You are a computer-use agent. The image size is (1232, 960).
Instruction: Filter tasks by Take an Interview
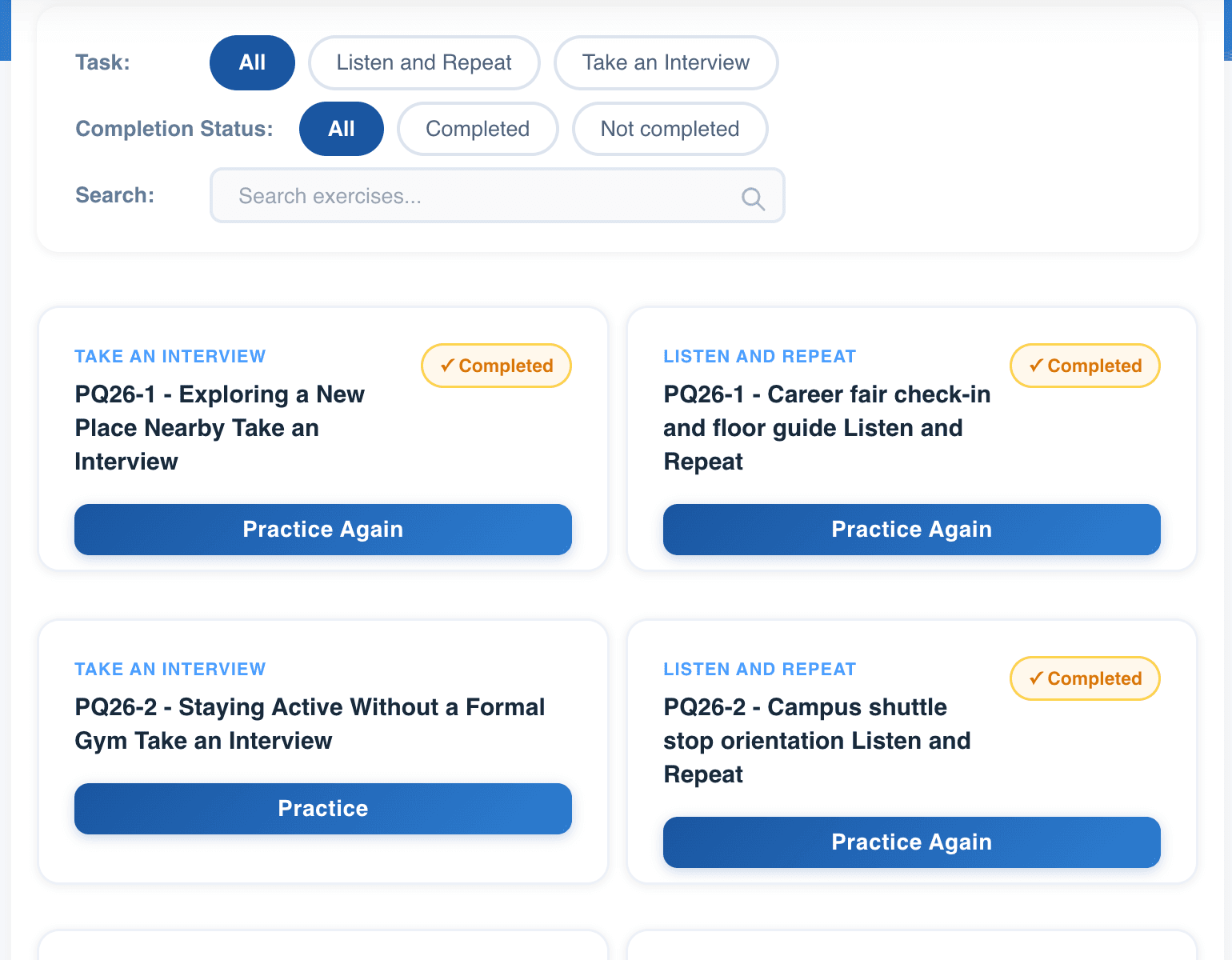[666, 62]
